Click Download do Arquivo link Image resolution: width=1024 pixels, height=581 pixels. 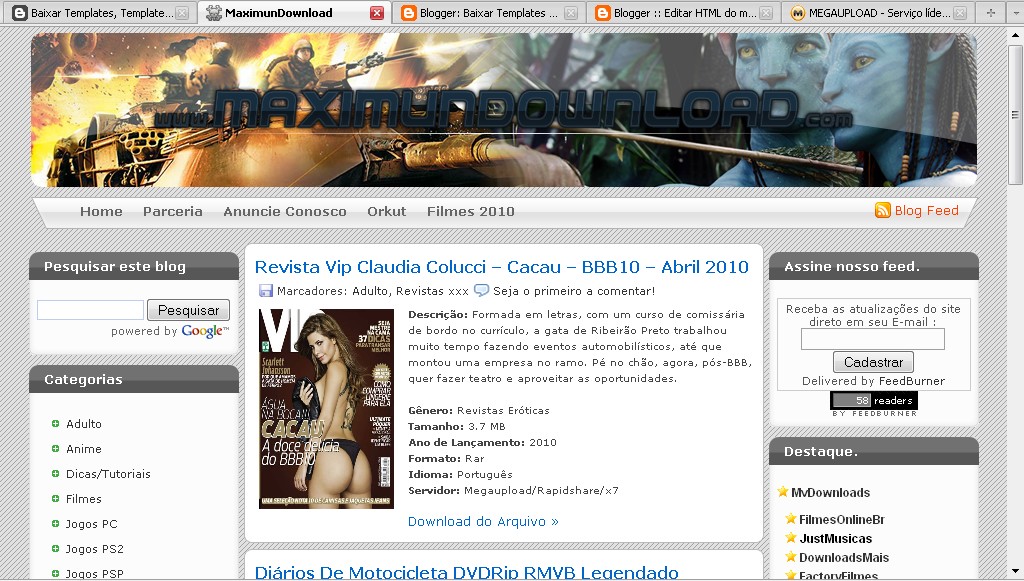pos(483,521)
